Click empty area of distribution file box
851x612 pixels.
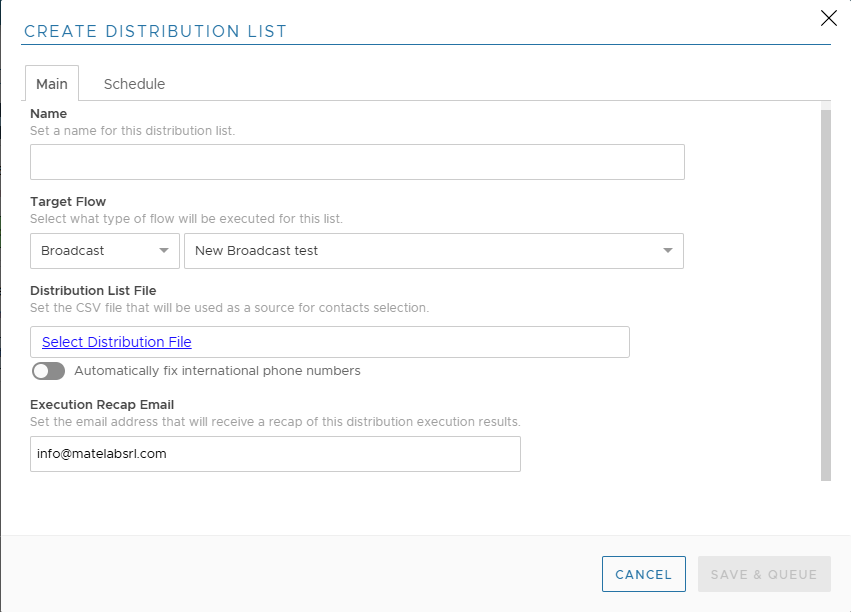[420, 342]
